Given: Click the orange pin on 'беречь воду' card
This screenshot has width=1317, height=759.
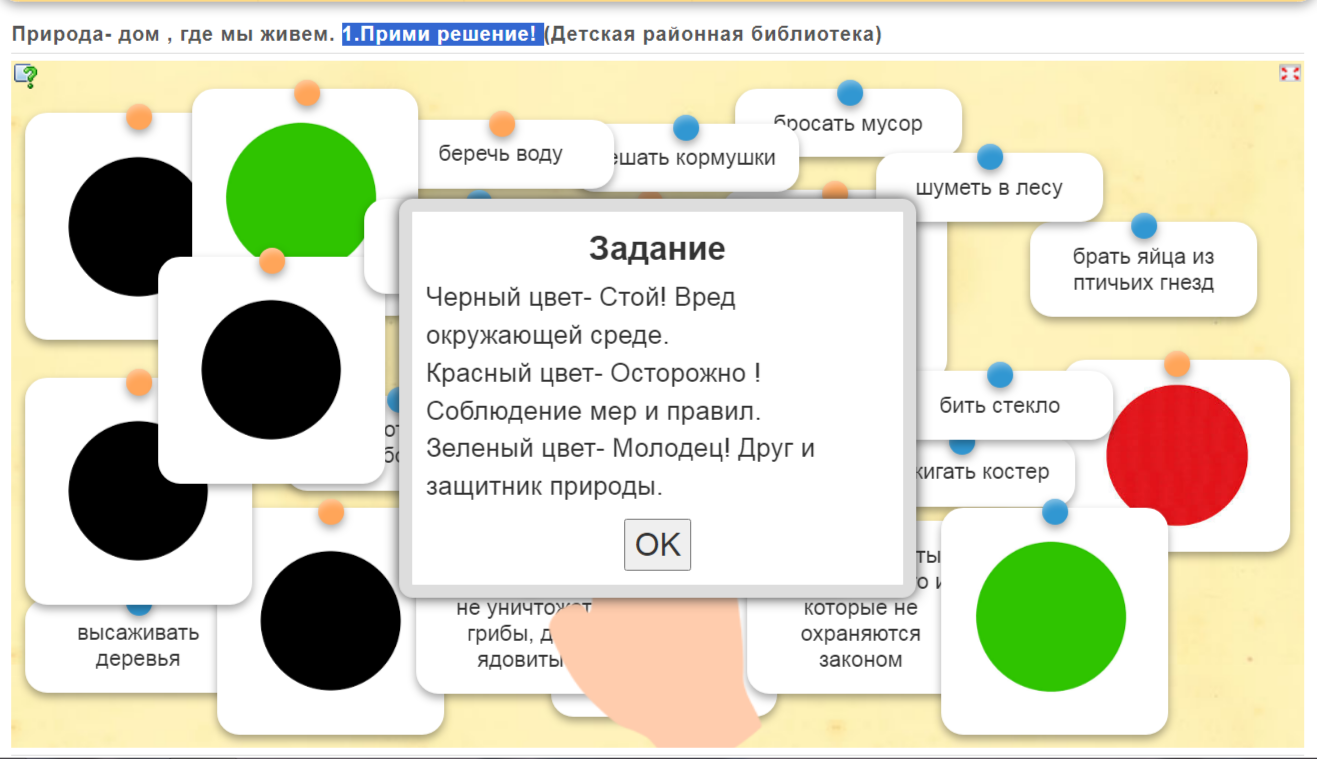Looking at the screenshot, I should 502,124.
